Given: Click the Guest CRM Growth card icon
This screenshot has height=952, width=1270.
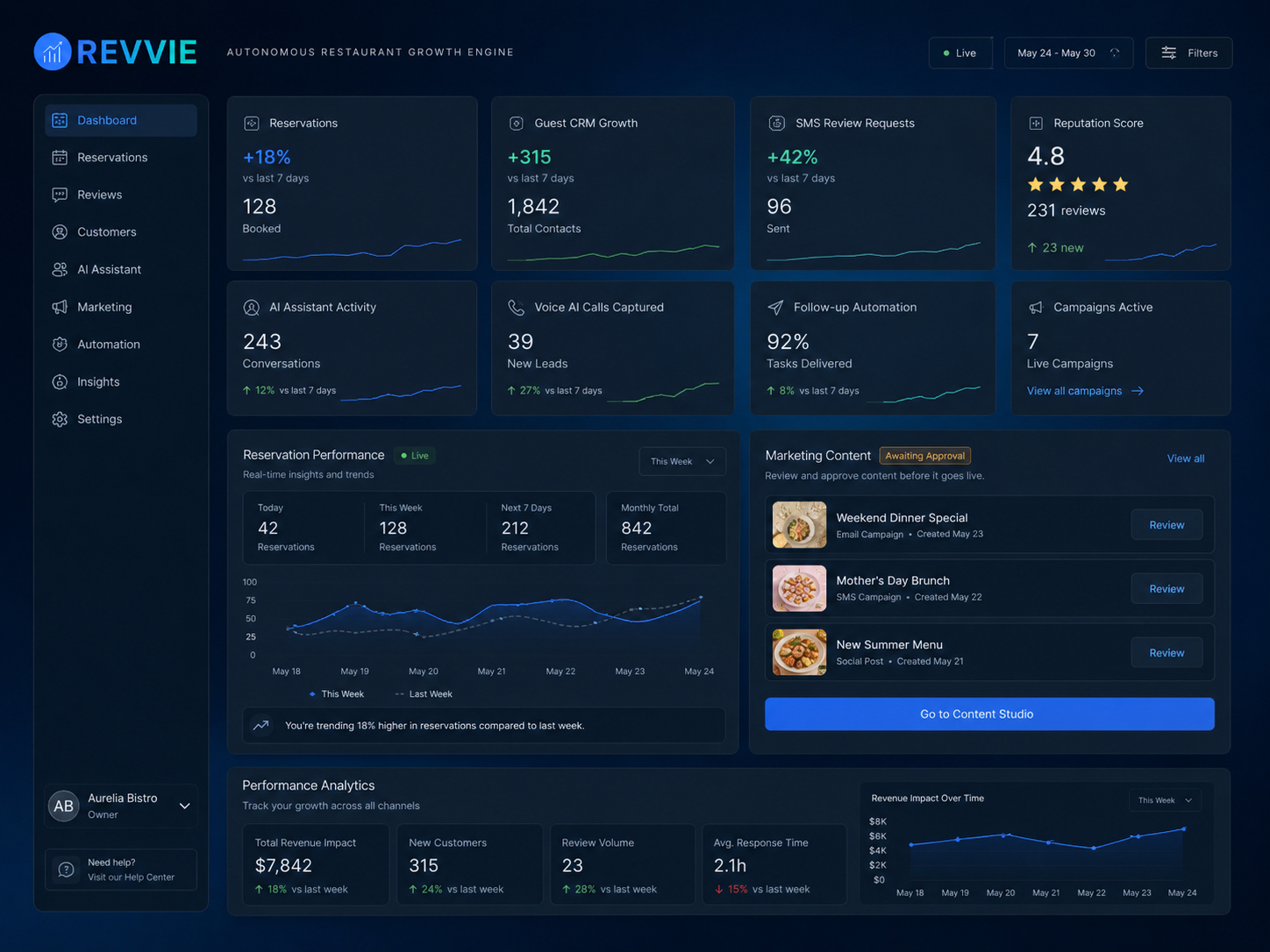Looking at the screenshot, I should 517,124.
